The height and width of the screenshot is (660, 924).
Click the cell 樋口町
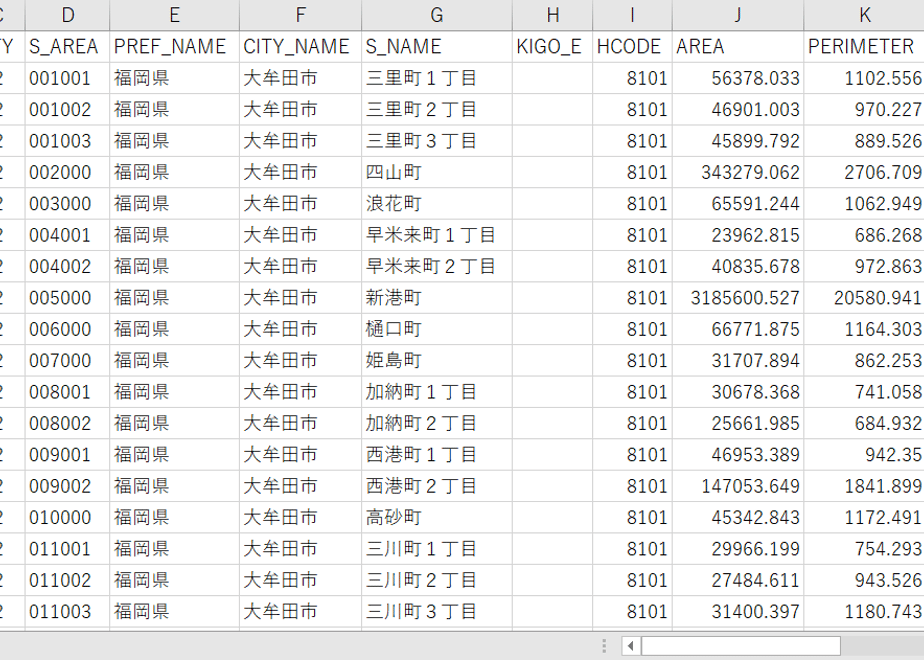click(x=437, y=329)
